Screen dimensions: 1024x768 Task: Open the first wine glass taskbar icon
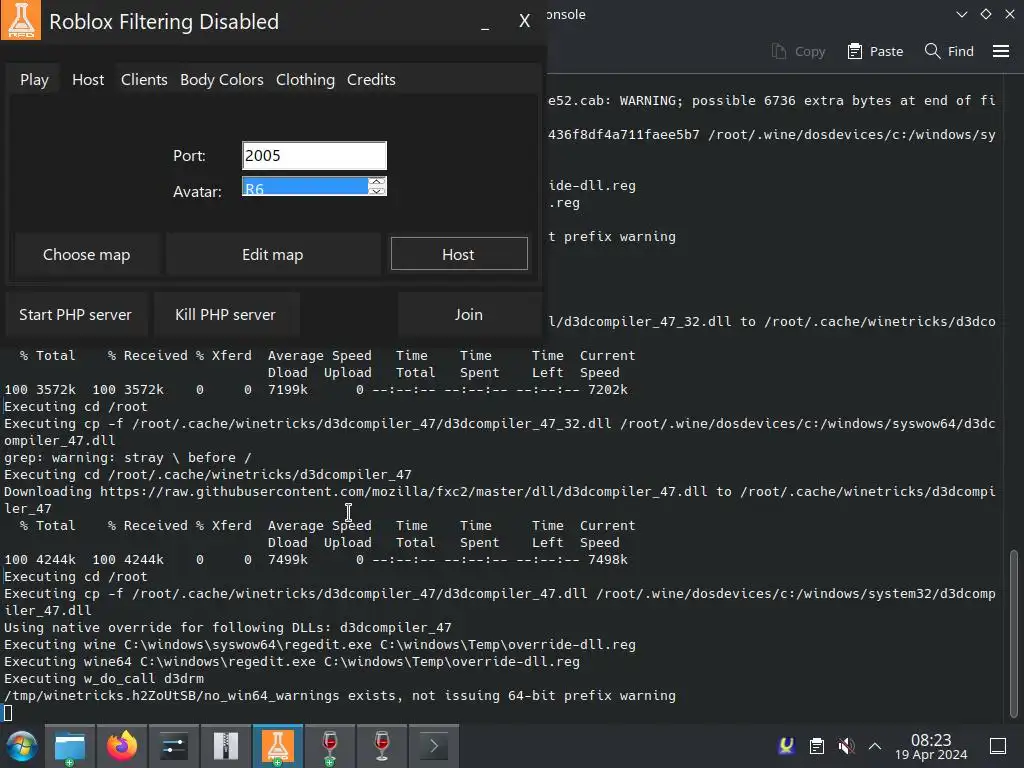click(x=330, y=746)
